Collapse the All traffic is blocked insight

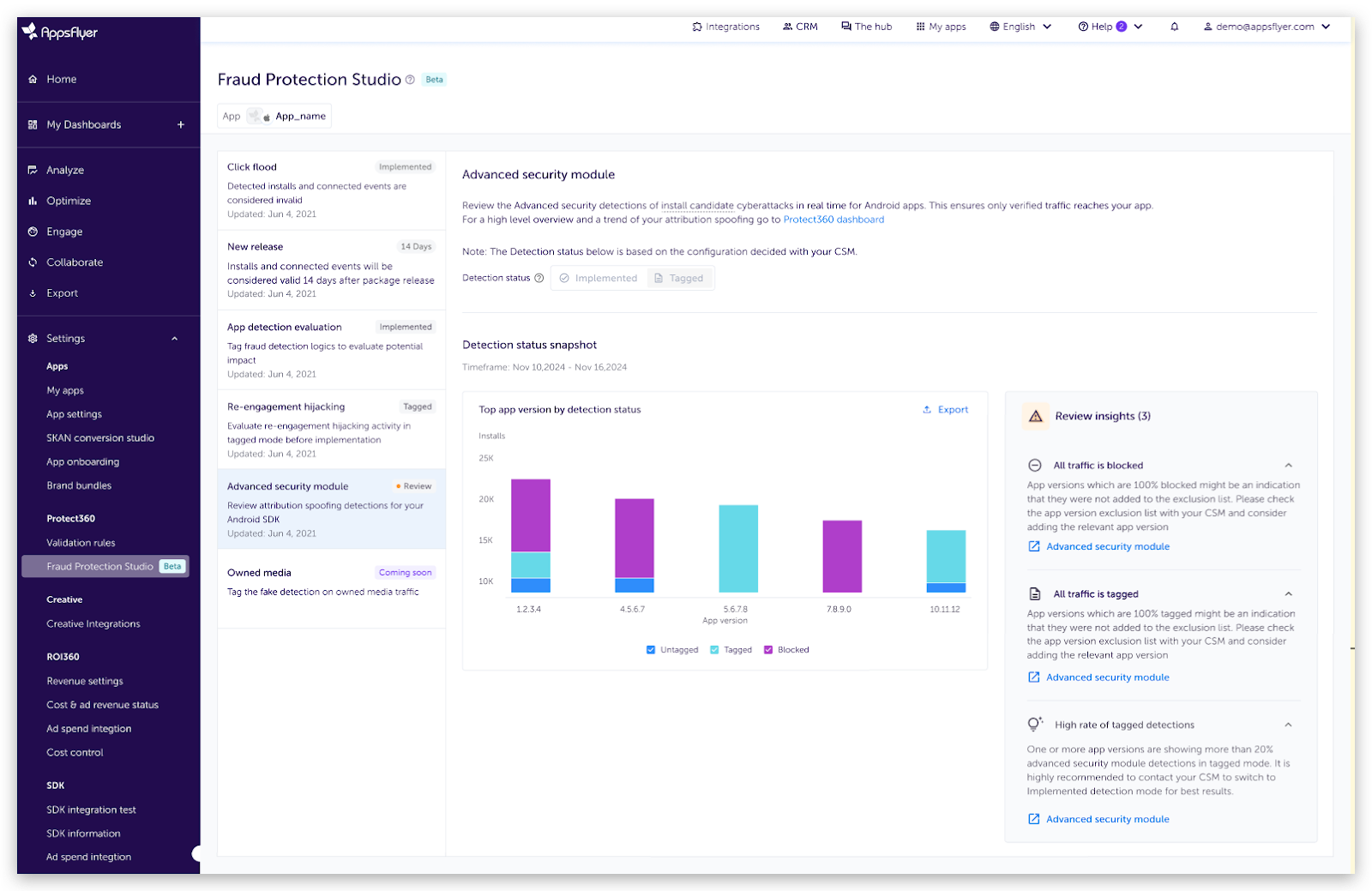pyautogui.click(x=1288, y=466)
